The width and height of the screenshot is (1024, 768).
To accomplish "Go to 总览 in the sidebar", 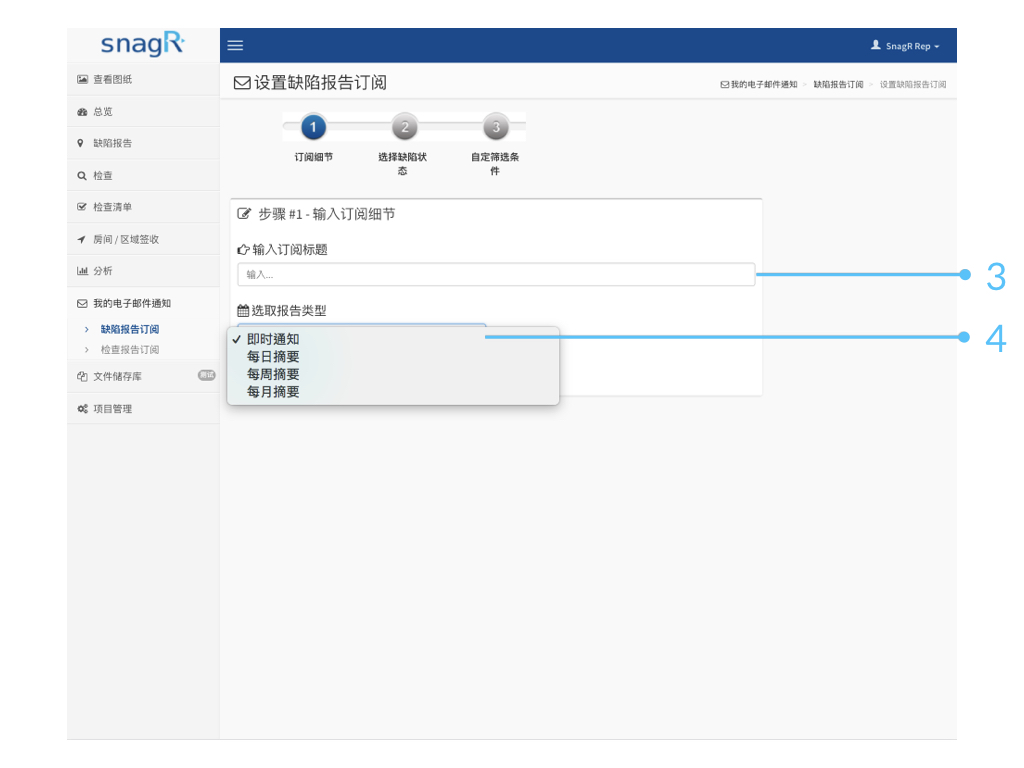I will point(143,111).
